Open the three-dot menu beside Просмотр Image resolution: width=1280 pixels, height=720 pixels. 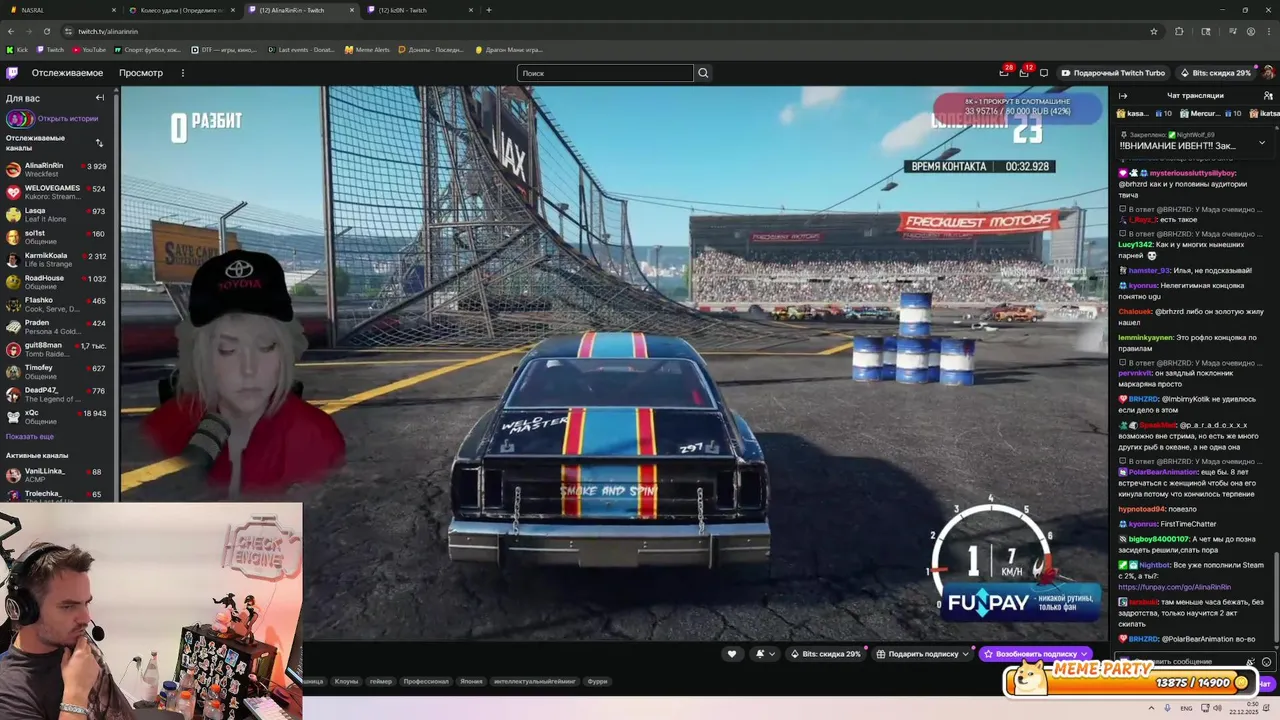[182, 73]
